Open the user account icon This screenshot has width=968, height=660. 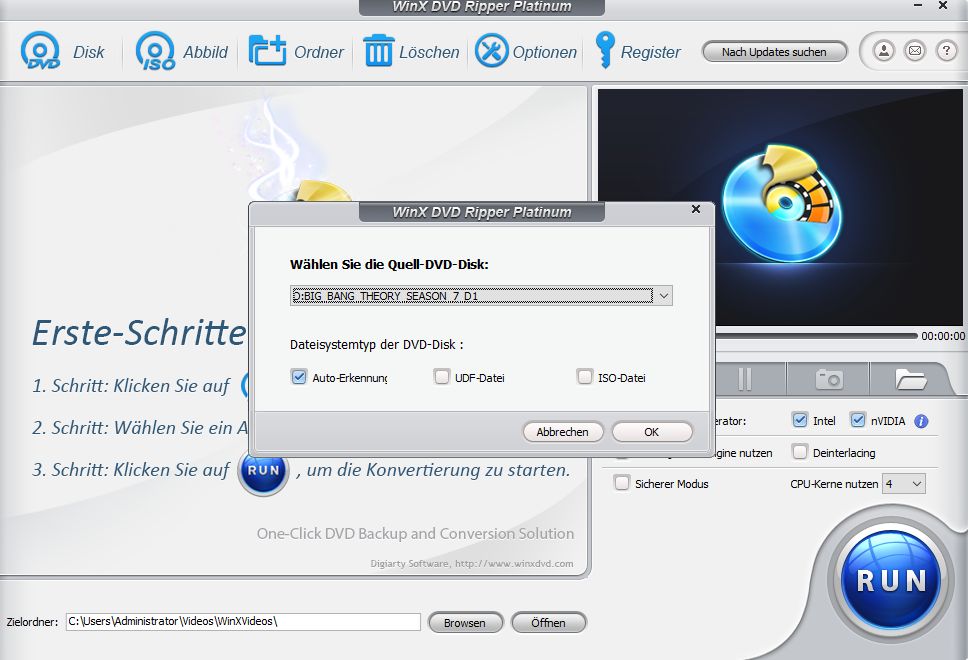point(883,51)
